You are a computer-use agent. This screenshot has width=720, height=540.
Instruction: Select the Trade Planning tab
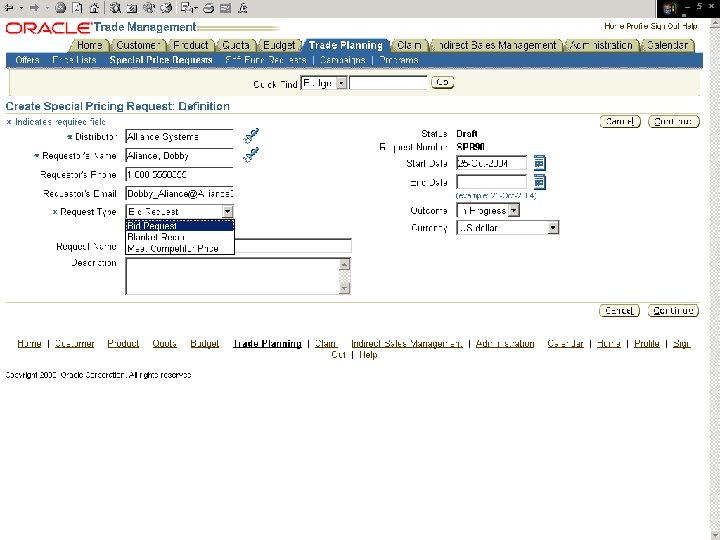(x=345, y=45)
